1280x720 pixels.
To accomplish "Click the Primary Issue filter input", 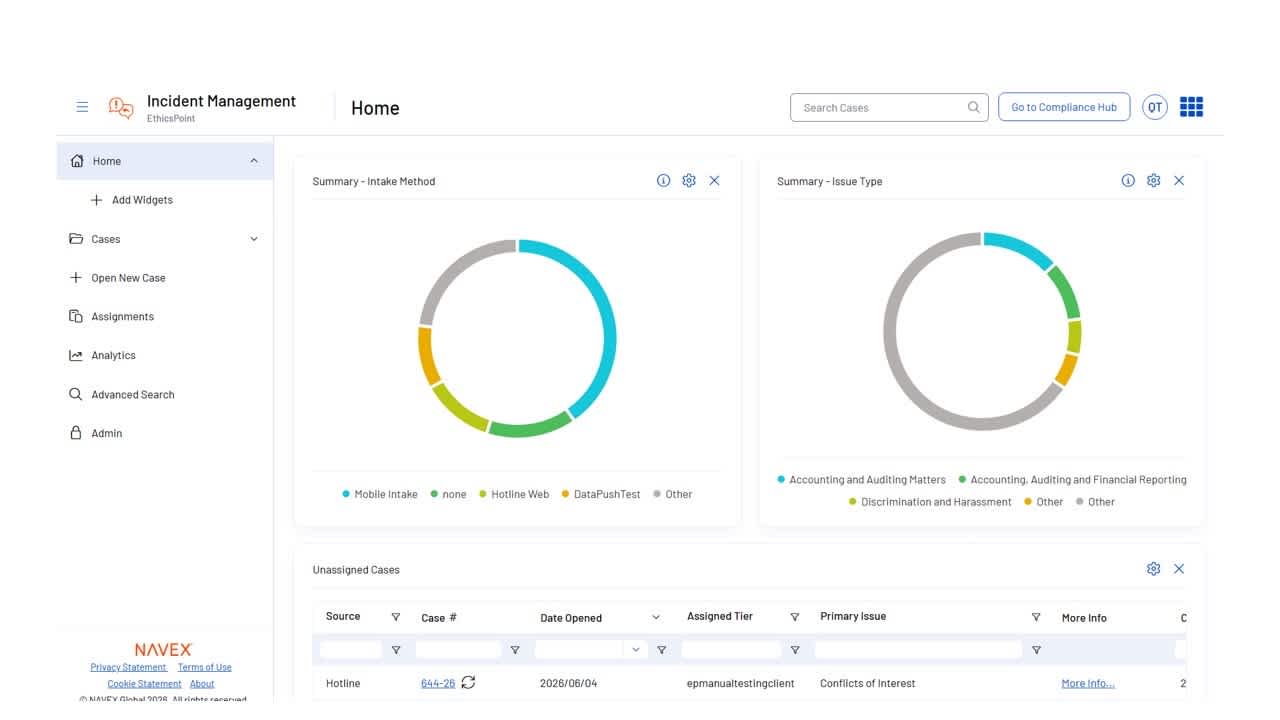I will [918, 650].
